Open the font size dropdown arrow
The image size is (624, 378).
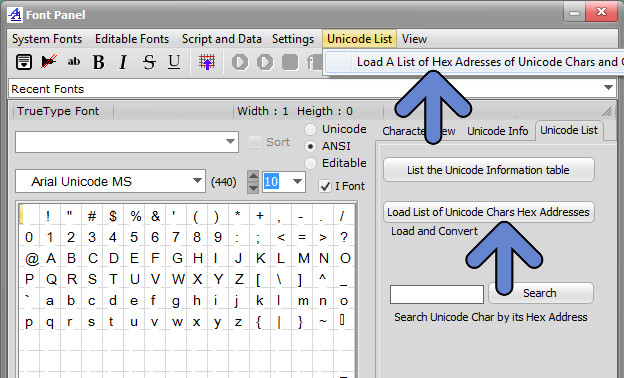pos(297,182)
